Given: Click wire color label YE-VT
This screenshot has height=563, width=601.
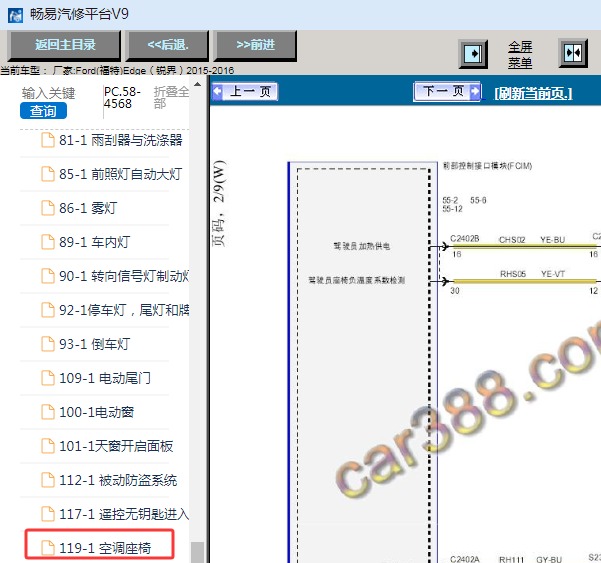Looking at the screenshot, I should coord(553,274).
